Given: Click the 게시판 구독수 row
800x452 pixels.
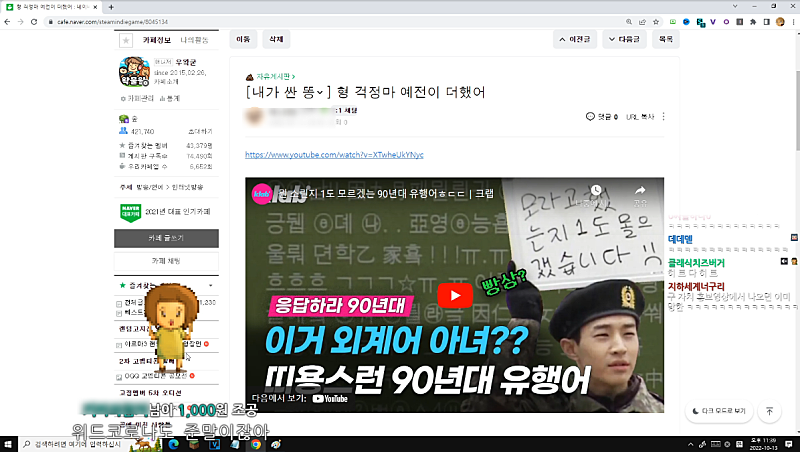Looking at the screenshot, I should (x=166, y=156).
